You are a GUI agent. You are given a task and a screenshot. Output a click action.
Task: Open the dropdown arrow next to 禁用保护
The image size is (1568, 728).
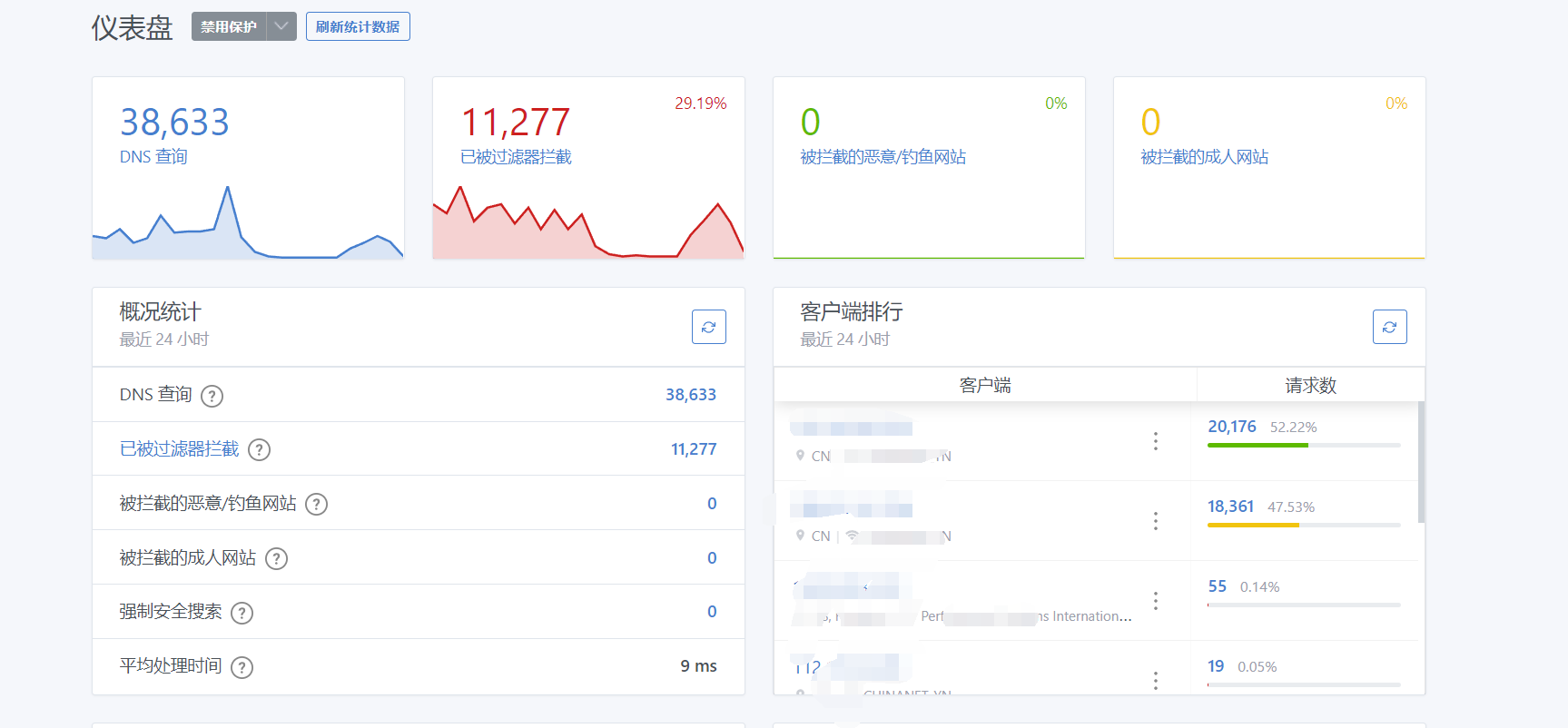[x=281, y=26]
